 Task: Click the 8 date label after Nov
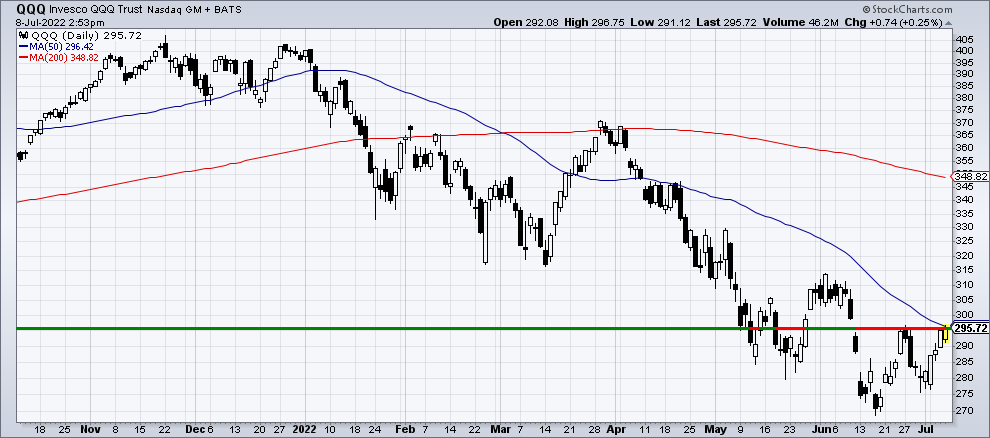[x=114, y=429]
